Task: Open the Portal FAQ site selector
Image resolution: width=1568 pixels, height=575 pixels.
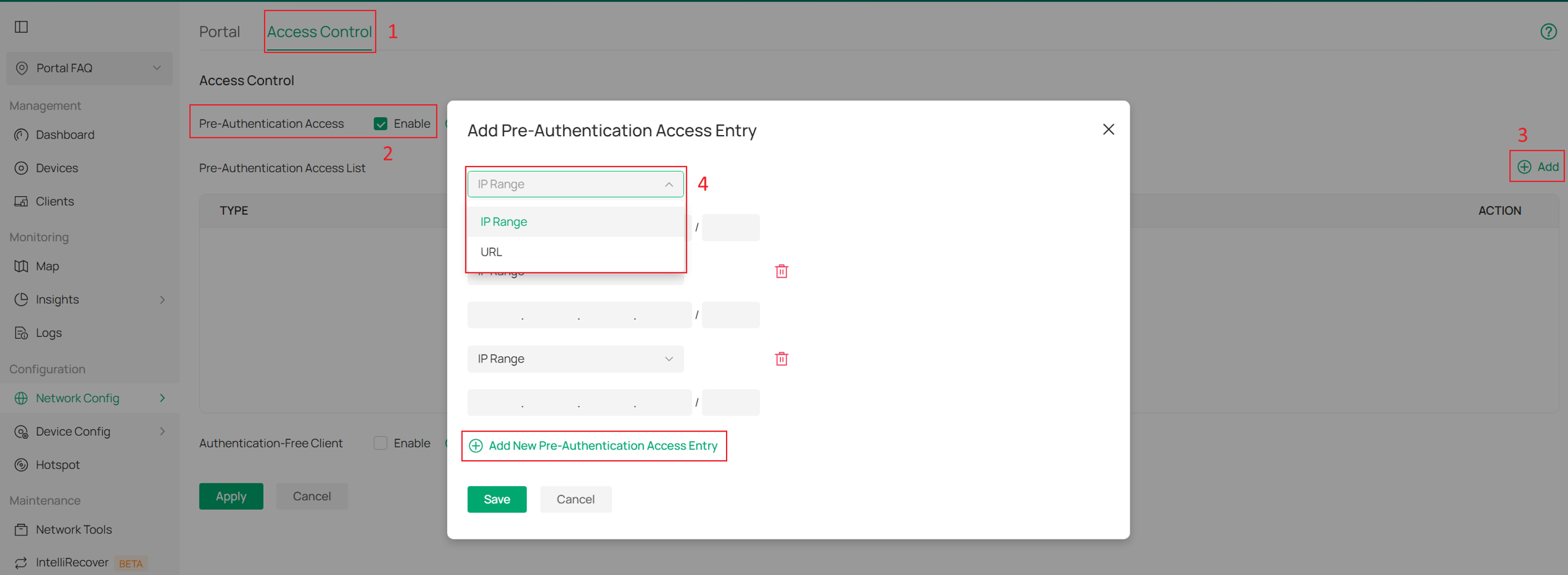Action: click(x=89, y=68)
